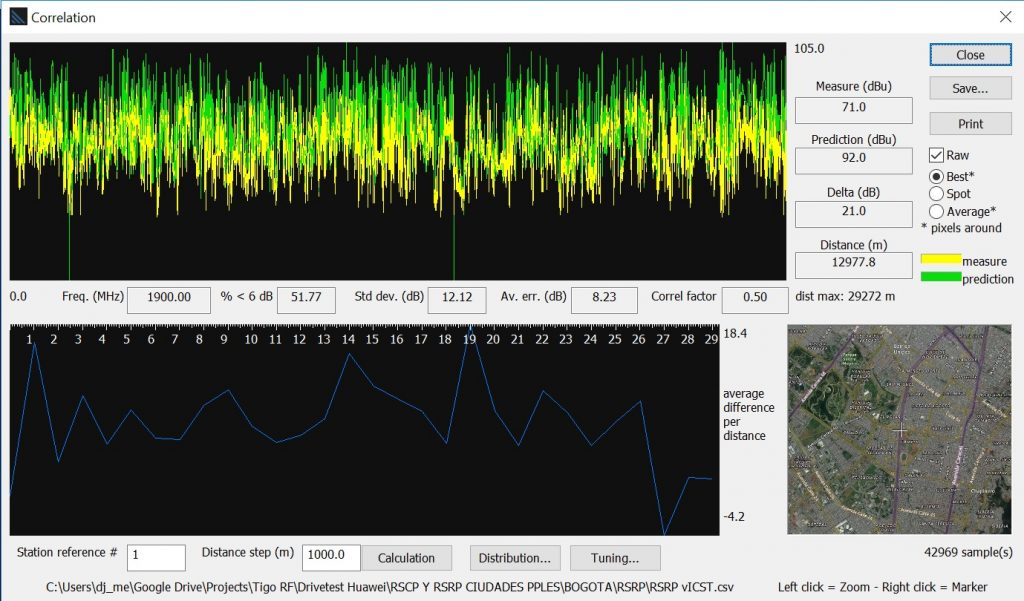Uncheck the Raw checkbox
The height and width of the screenshot is (601, 1024).
point(937,156)
